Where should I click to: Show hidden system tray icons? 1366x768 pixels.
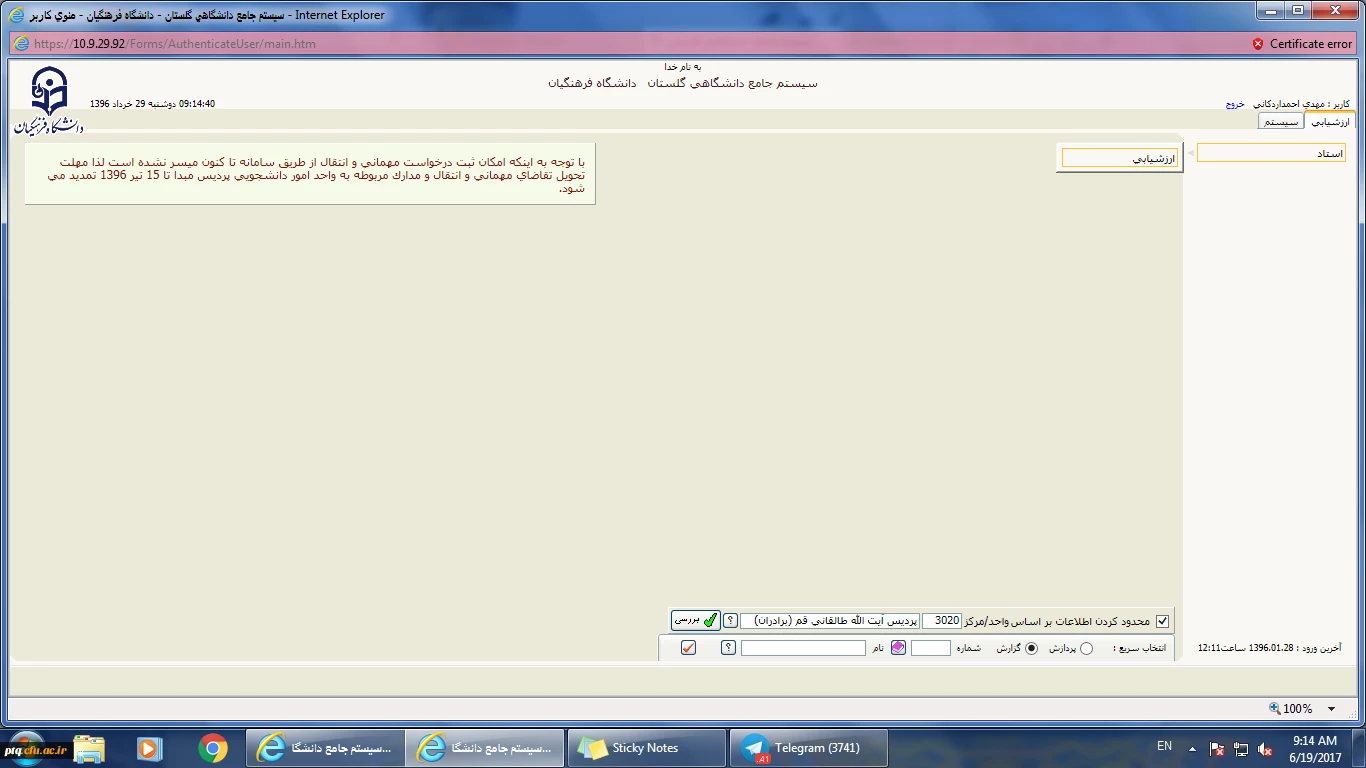click(1192, 748)
